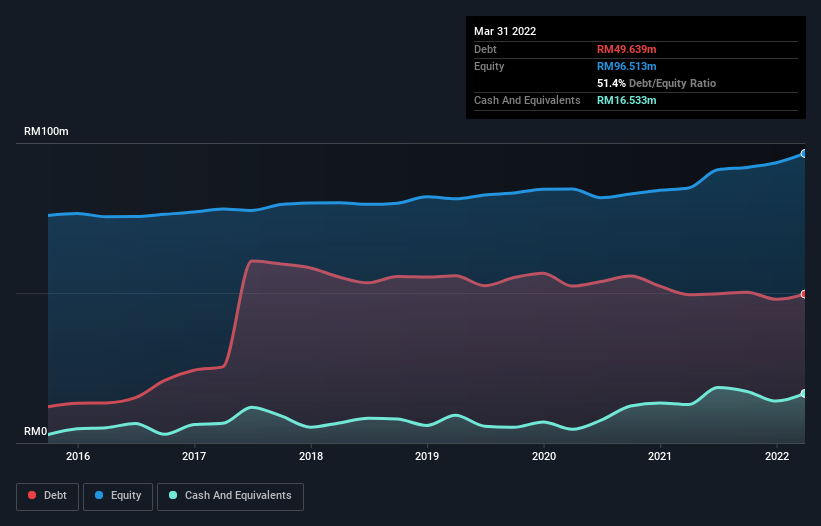This screenshot has height=526, width=821.
Task: Select the Debt endpoint marker on the red line
Action: (x=804, y=294)
